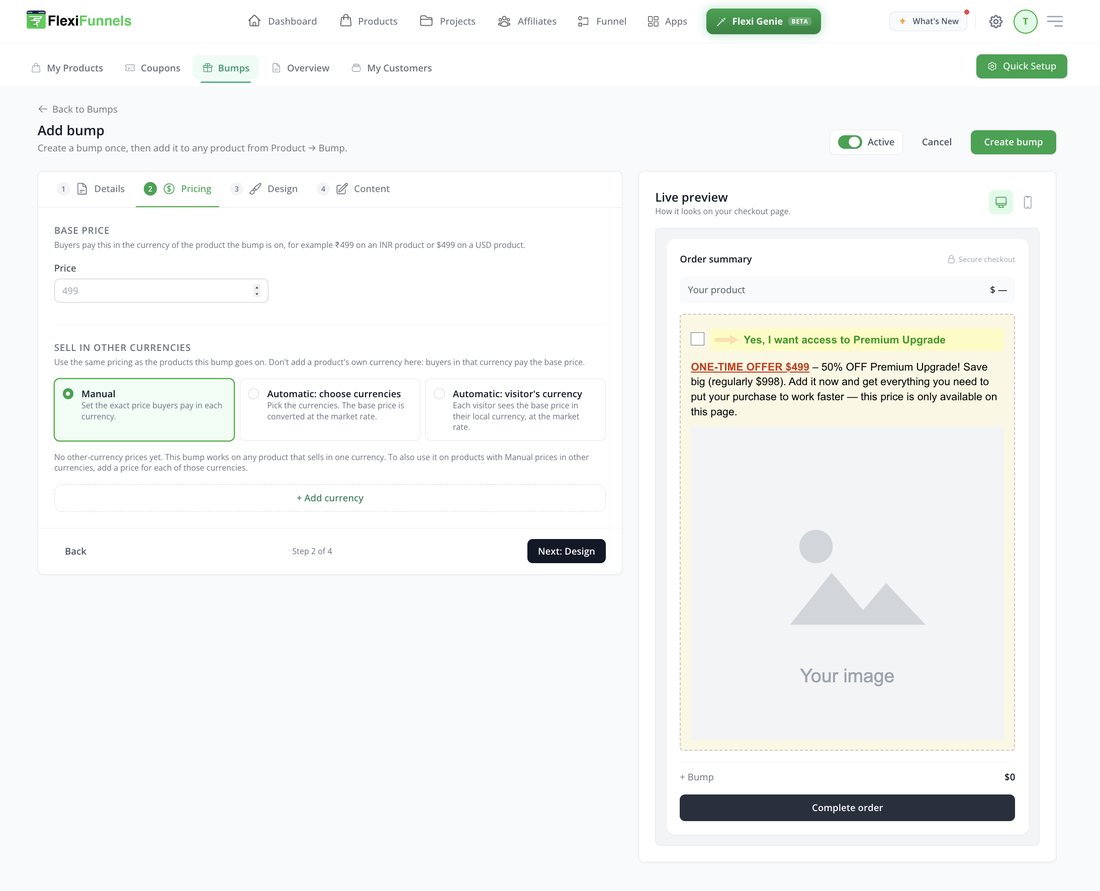Click the FlexiFunnels logo
This screenshot has height=891, width=1100.
click(79, 20)
